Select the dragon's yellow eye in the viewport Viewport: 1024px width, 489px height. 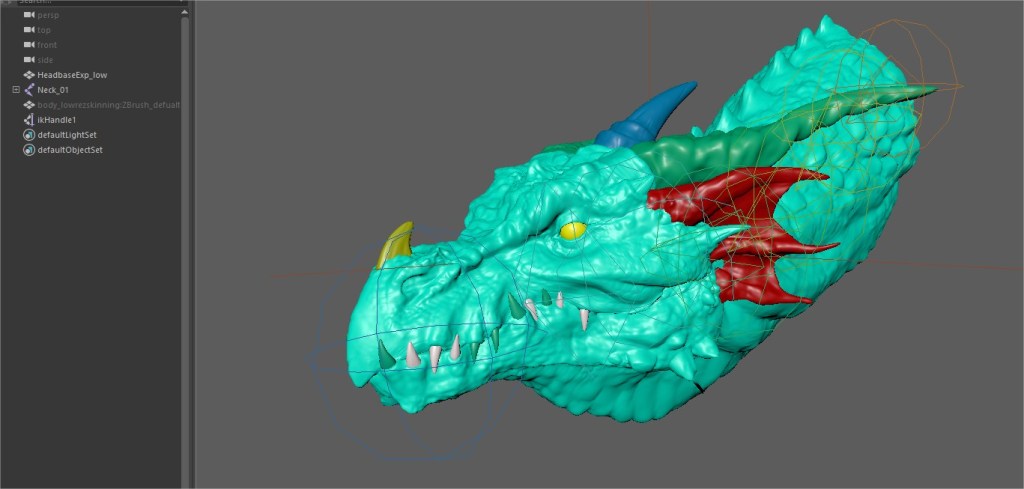(572, 231)
